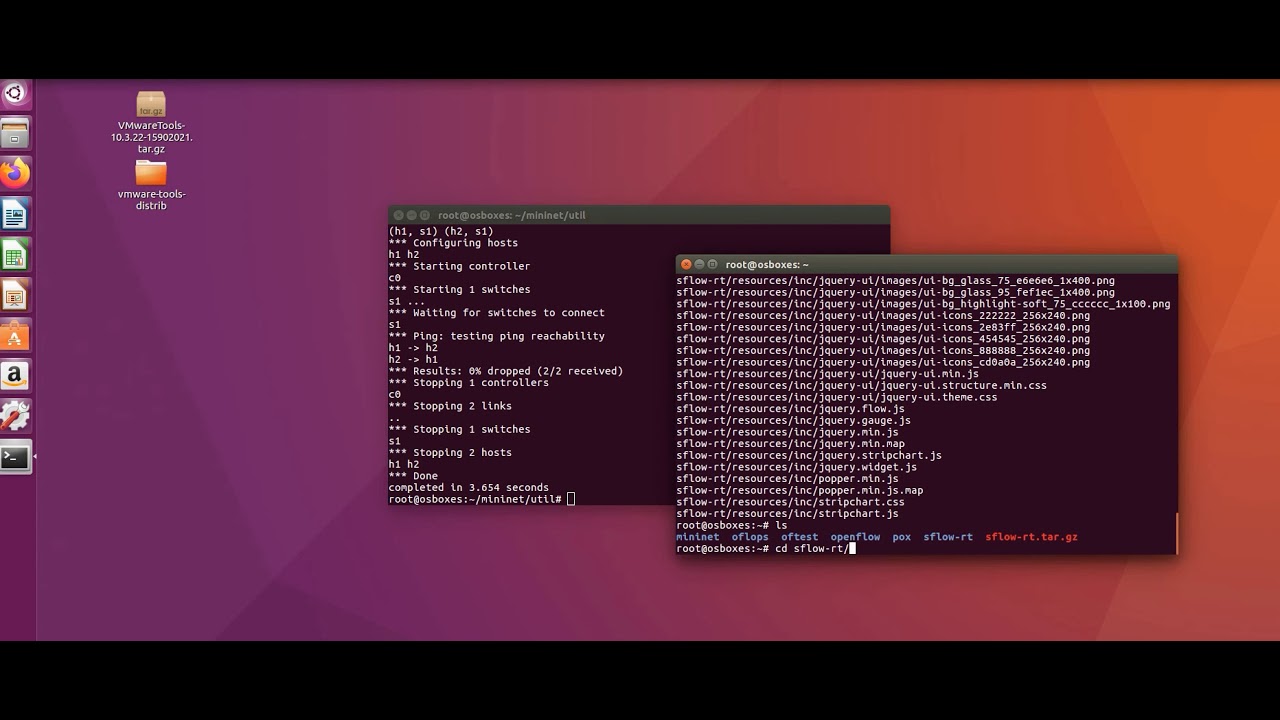This screenshot has width=1280, height=720.
Task: Click 'jquery-ui.structure.min.css' line
Action: (861, 386)
